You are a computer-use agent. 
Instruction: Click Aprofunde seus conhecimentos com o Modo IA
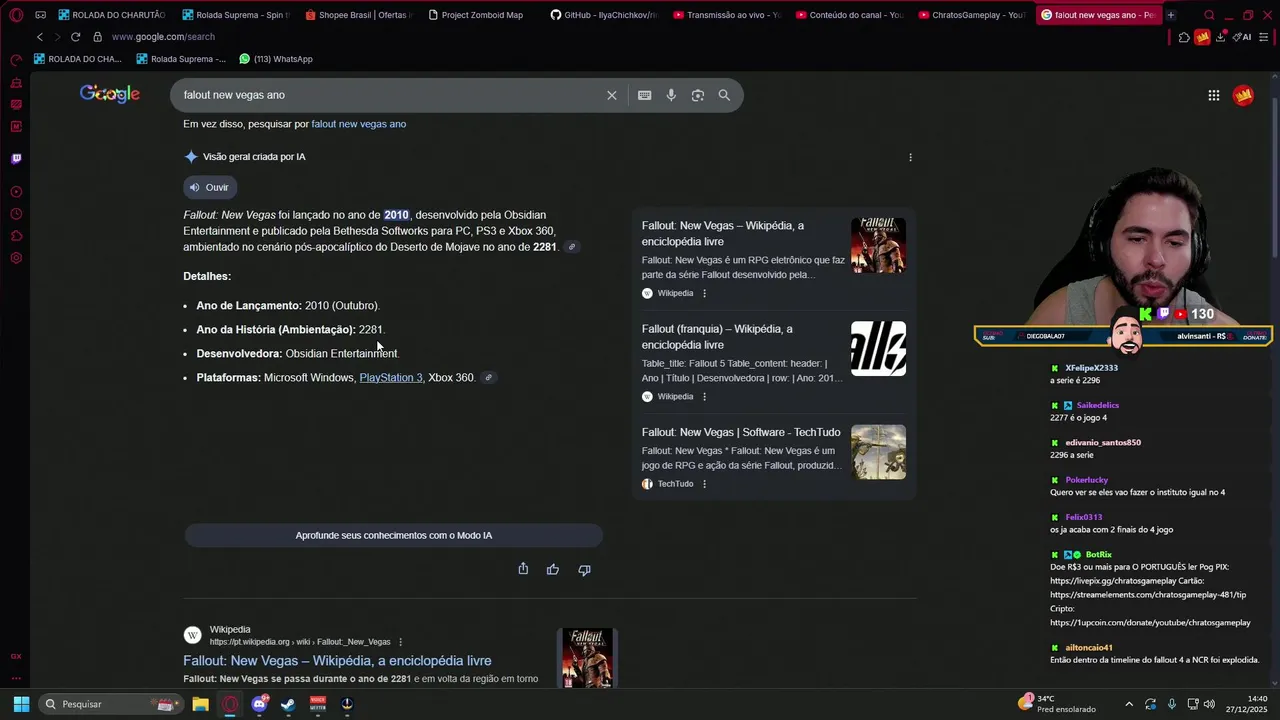[x=394, y=535]
